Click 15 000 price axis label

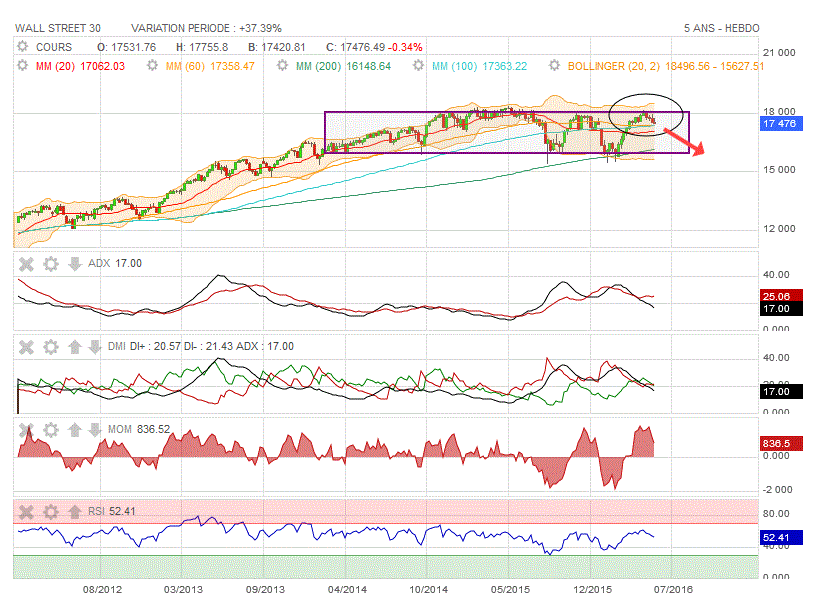click(779, 170)
